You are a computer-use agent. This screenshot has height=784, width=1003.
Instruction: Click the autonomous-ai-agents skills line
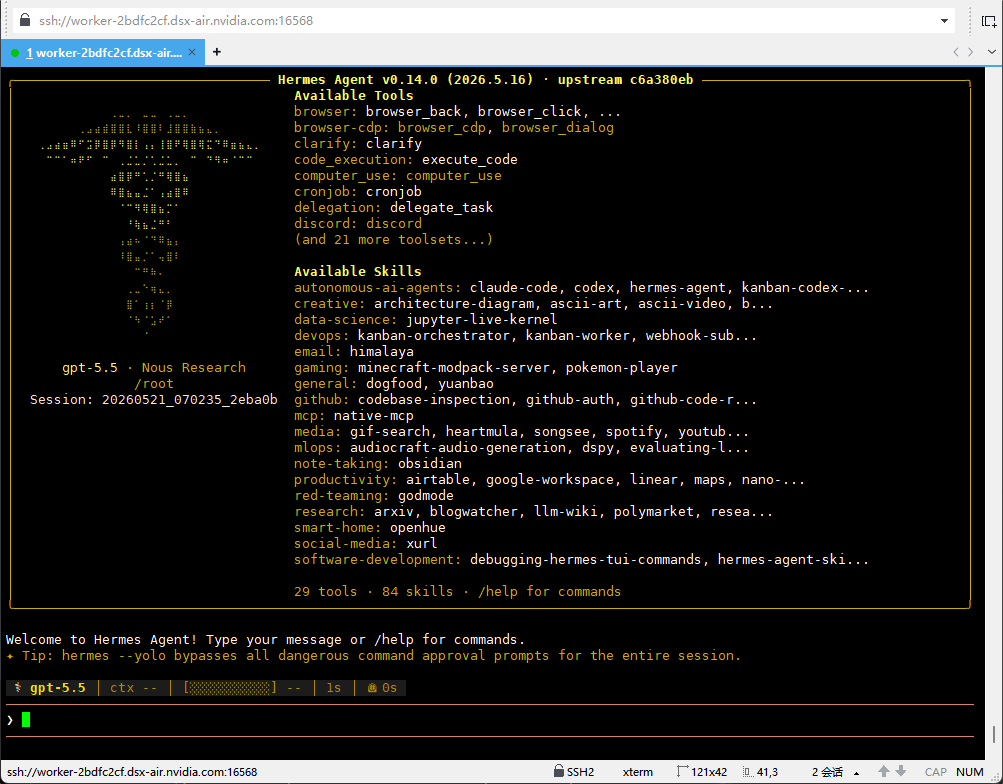click(x=581, y=287)
